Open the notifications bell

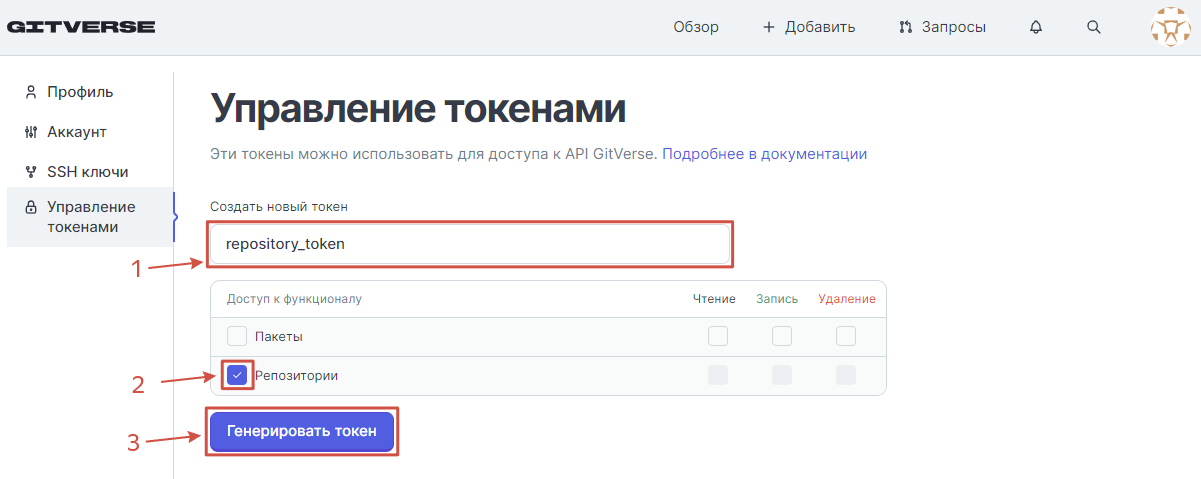(x=1035, y=27)
